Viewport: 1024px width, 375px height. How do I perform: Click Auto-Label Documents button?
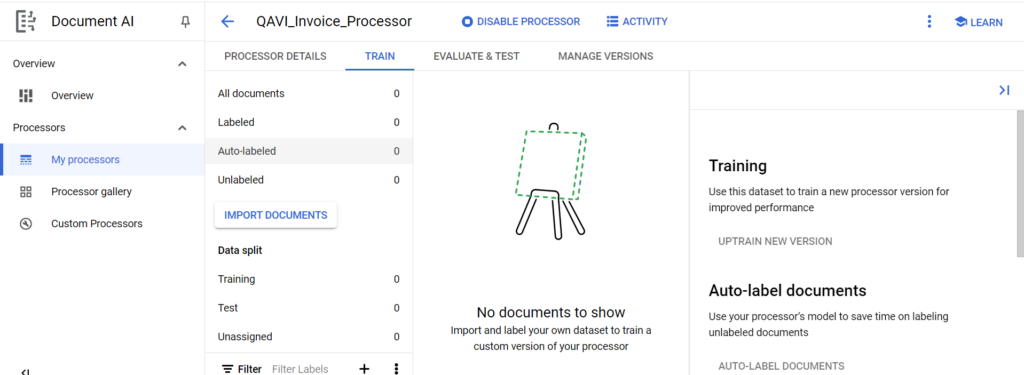tap(781, 366)
